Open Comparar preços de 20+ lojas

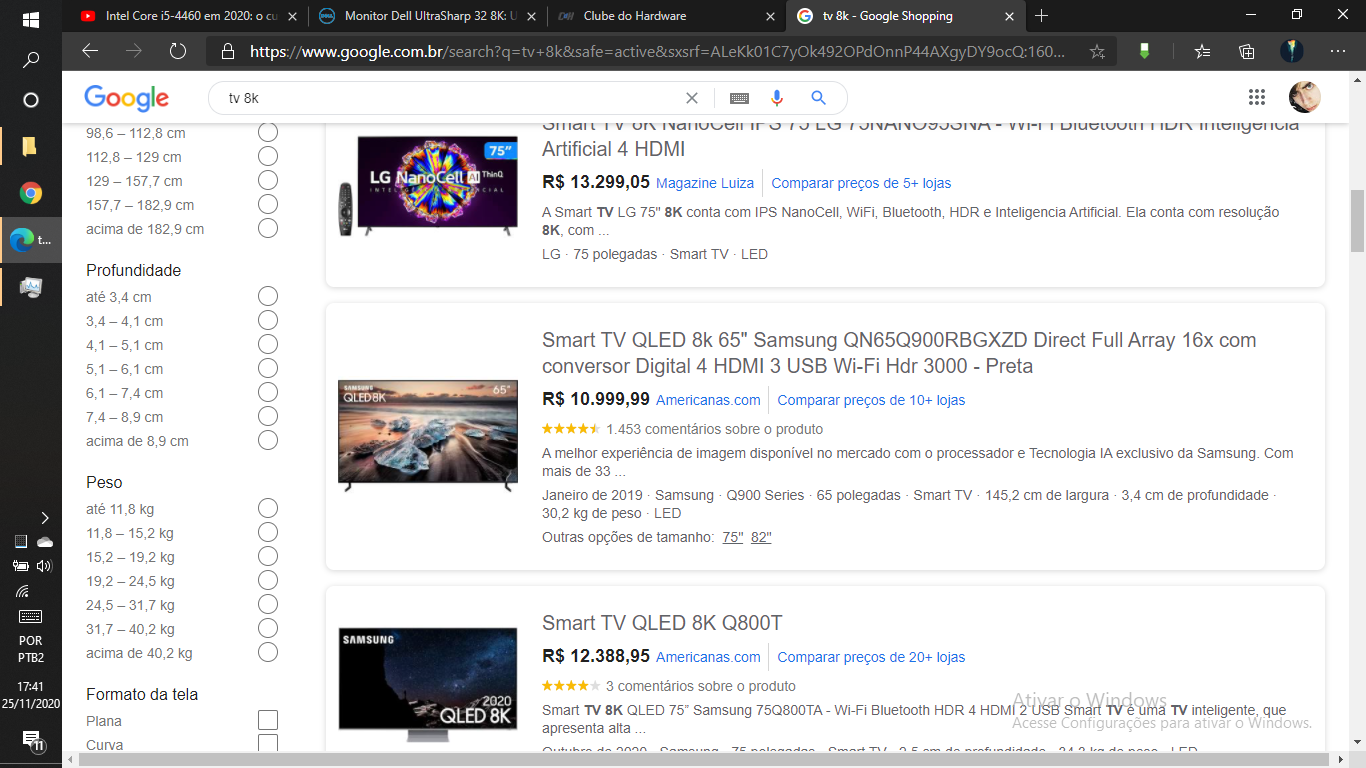tap(871, 657)
